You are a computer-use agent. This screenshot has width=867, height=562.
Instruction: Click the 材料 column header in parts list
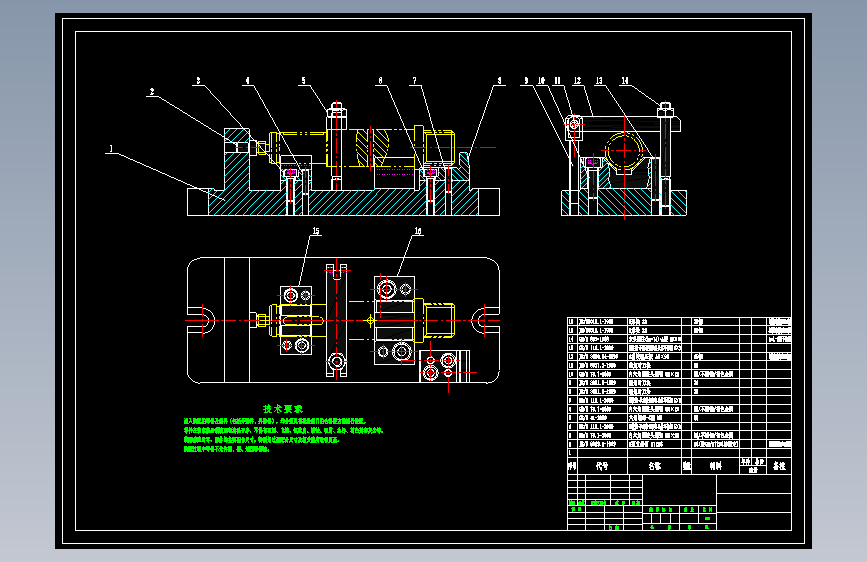(715, 466)
